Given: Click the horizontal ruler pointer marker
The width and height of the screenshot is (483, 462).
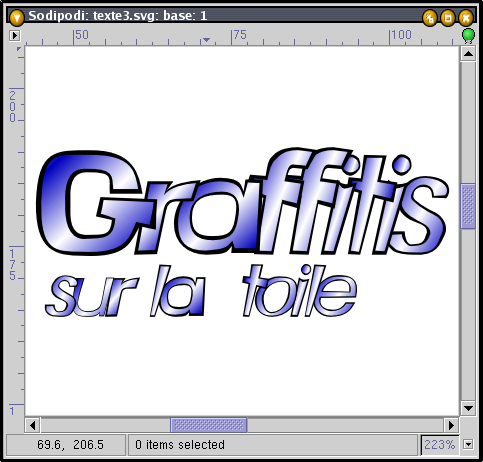Looking at the screenshot, I should pyautogui.click(x=206, y=40).
